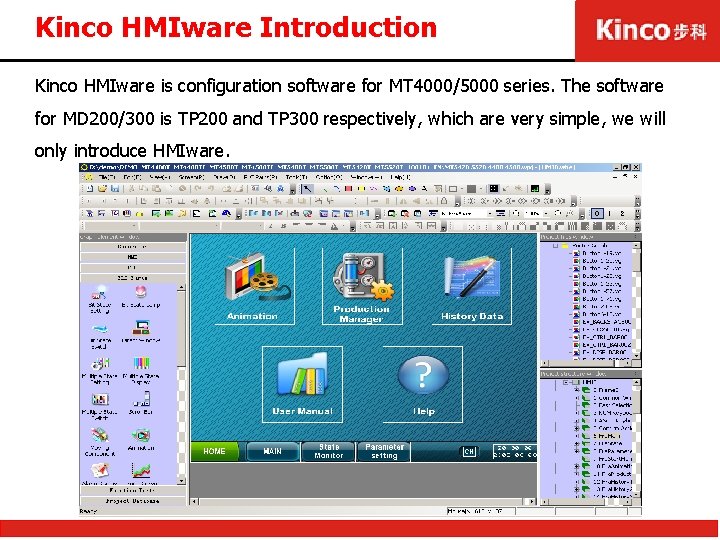
Task: Switch component state to 1
Action: [x=610, y=214]
